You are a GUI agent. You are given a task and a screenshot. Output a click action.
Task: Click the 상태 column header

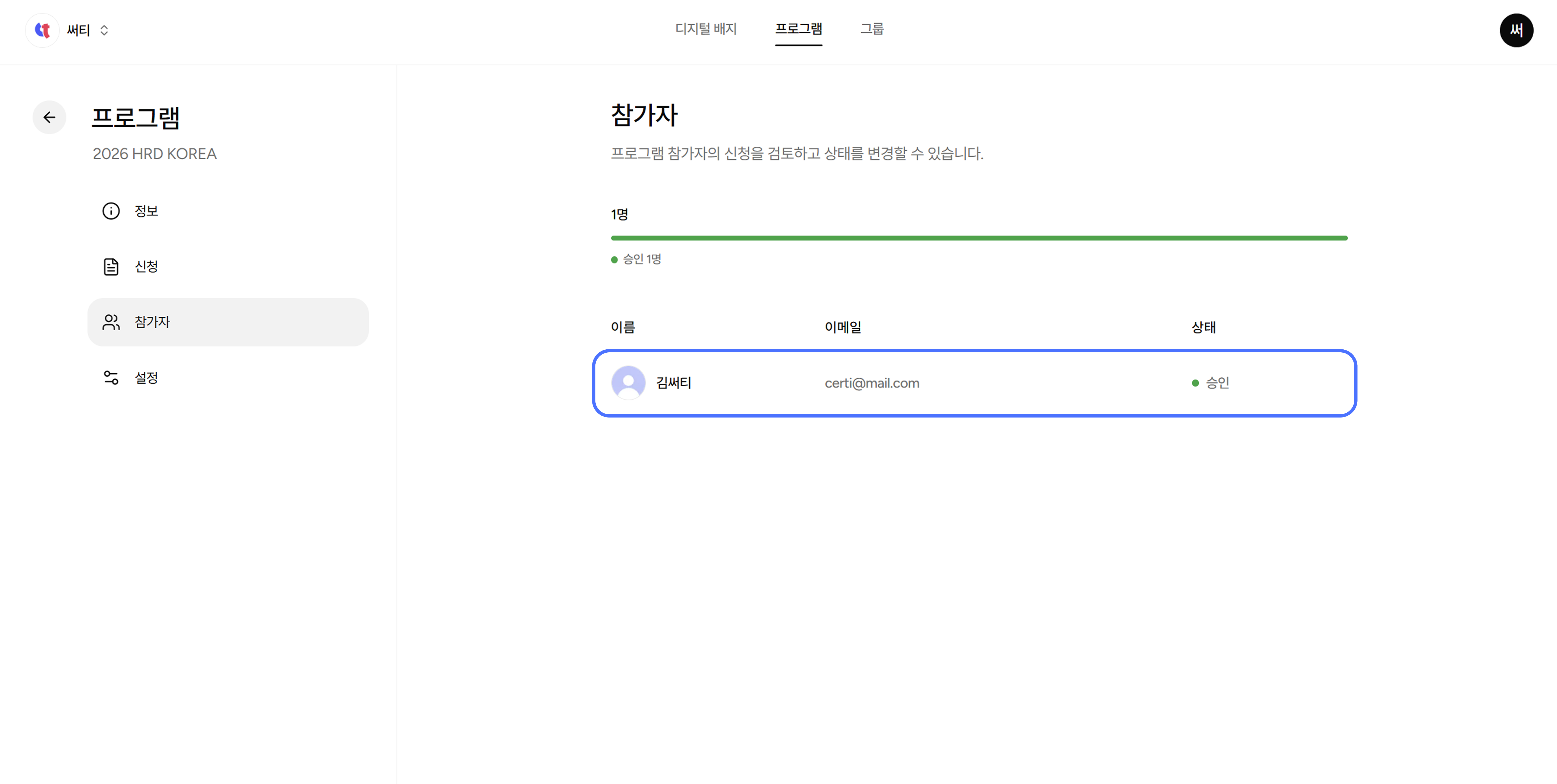click(1203, 327)
